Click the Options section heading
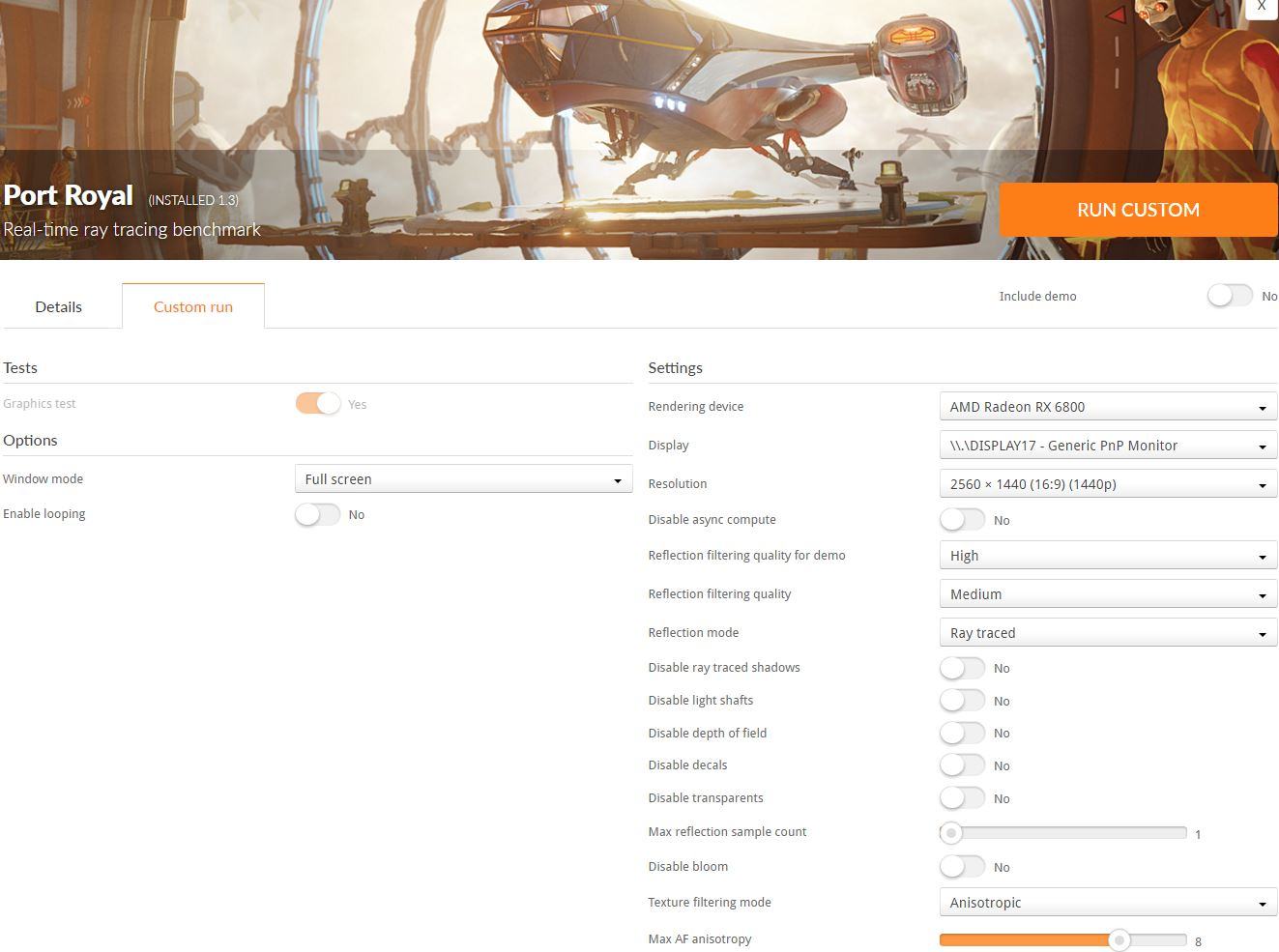This screenshot has height=952, width=1279. pyautogui.click(x=30, y=441)
